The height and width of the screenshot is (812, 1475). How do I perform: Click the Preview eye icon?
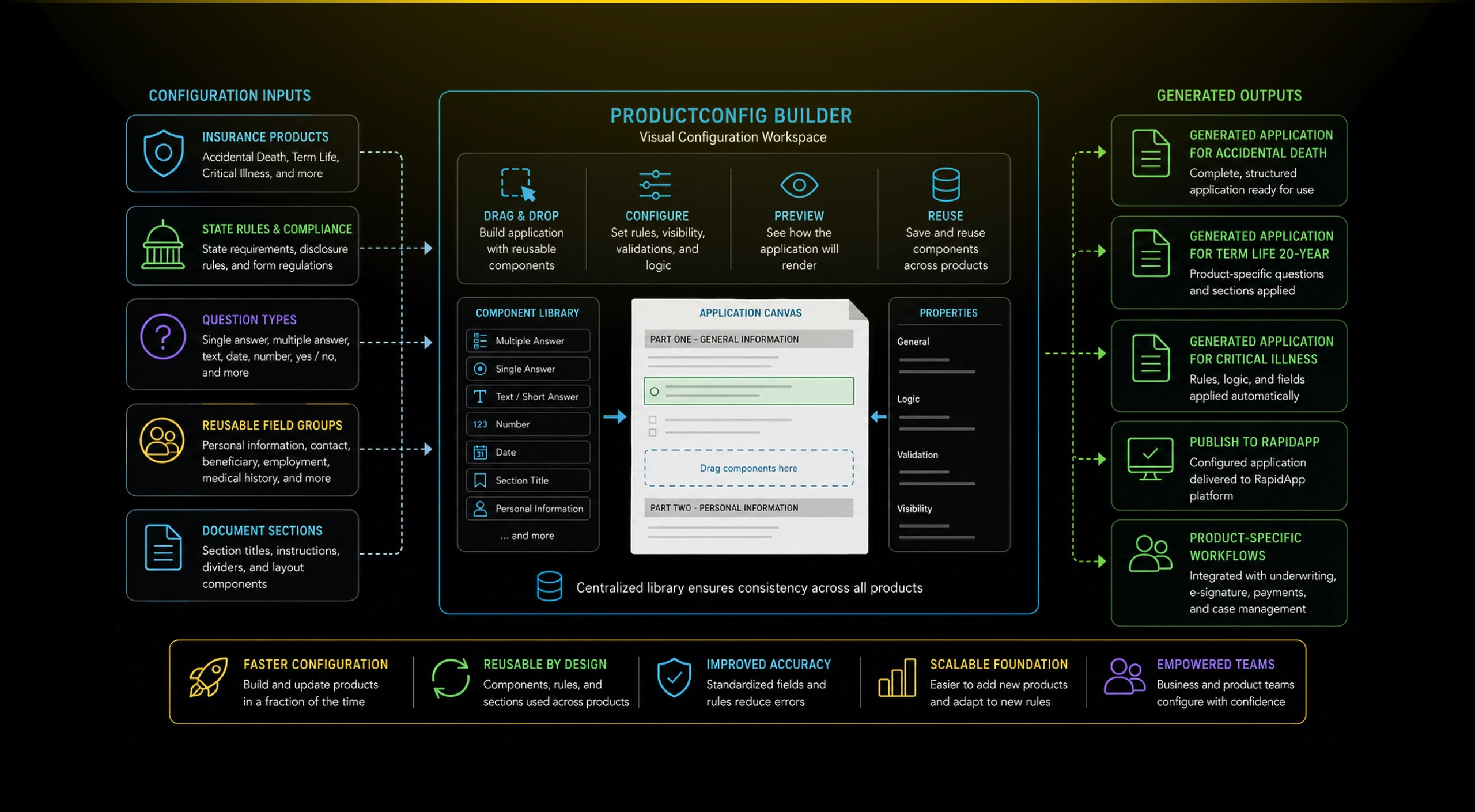(x=799, y=184)
